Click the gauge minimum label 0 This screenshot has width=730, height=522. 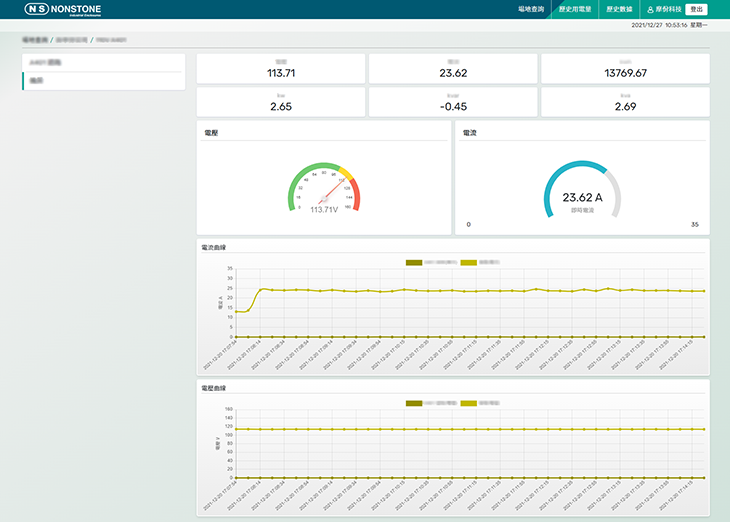click(x=468, y=224)
